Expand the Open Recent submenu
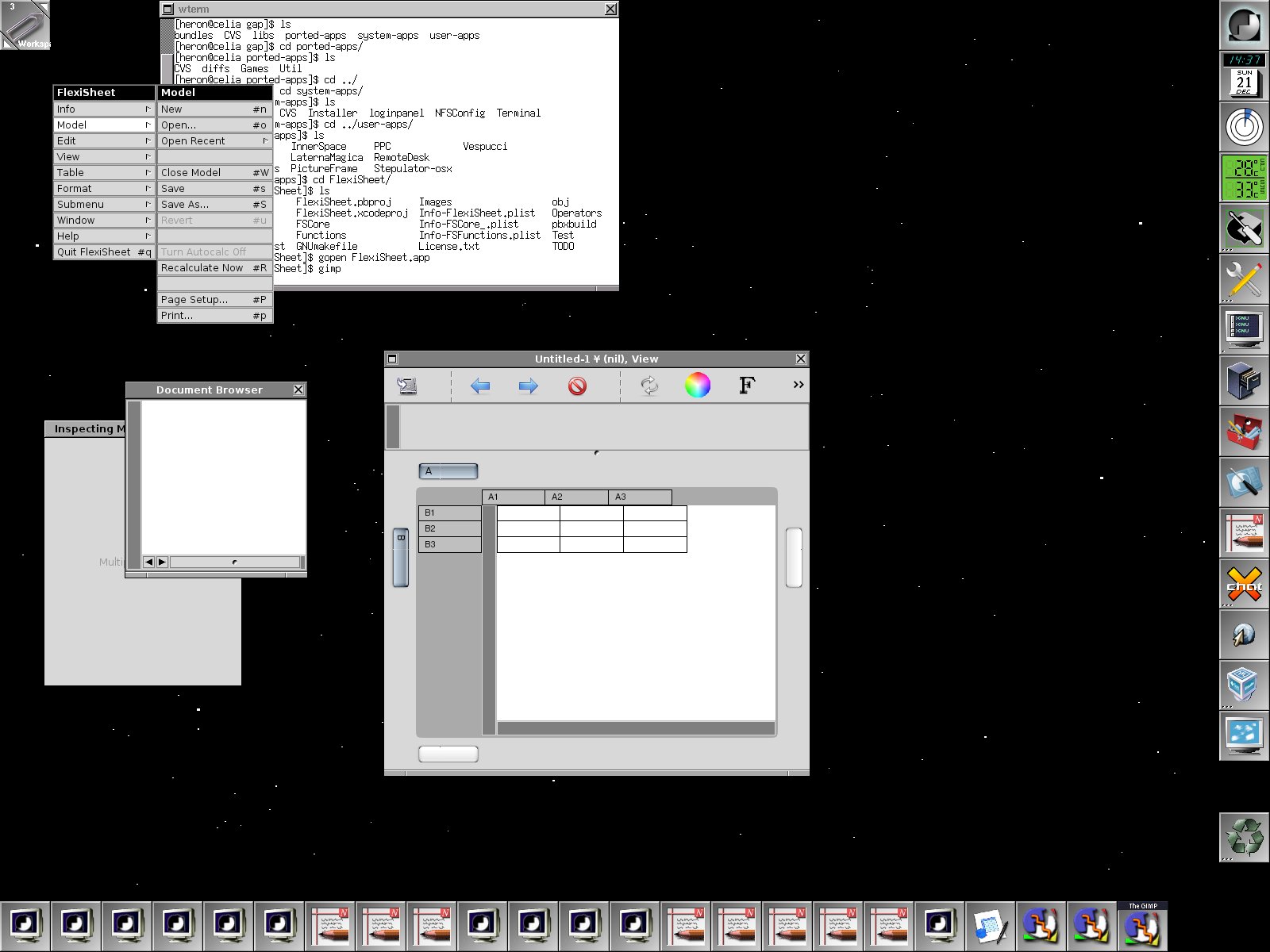The width and height of the screenshot is (1270, 952). [265, 140]
